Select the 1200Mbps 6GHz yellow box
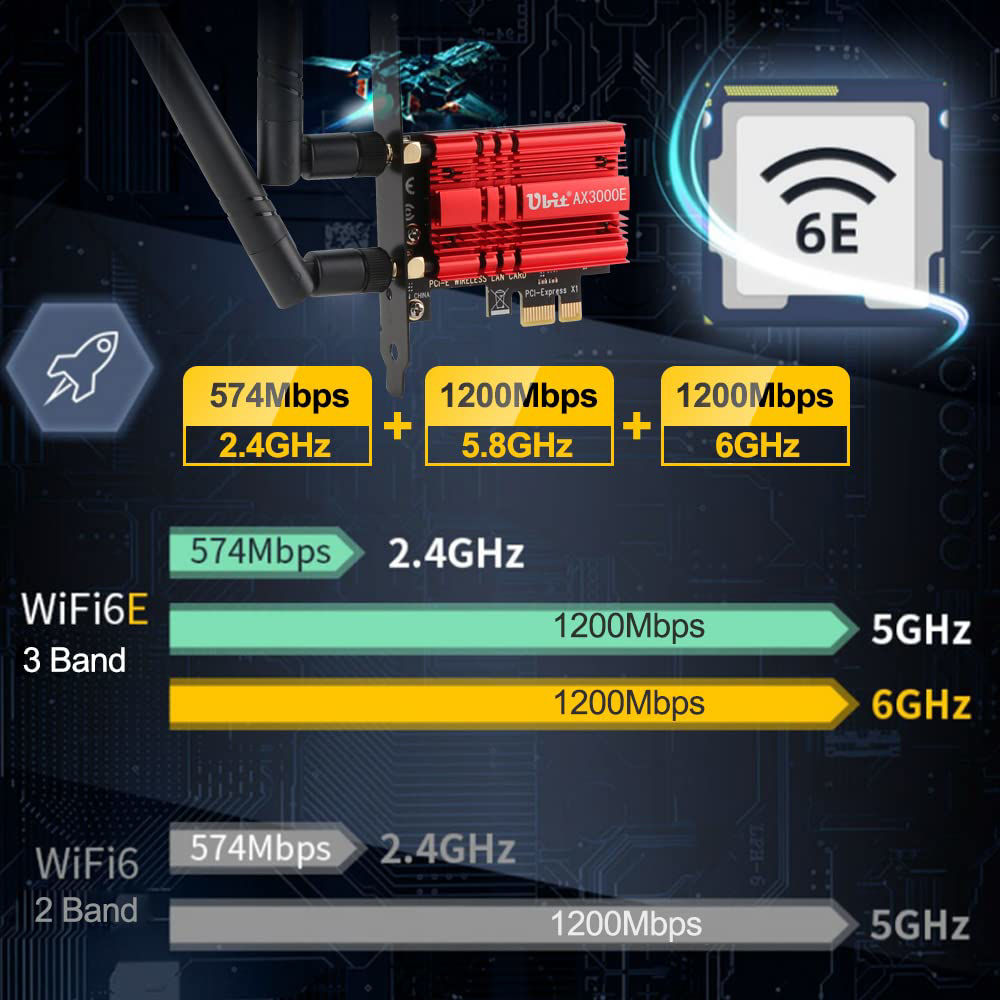The height and width of the screenshot is (1000, 1000). pos(755,416)
